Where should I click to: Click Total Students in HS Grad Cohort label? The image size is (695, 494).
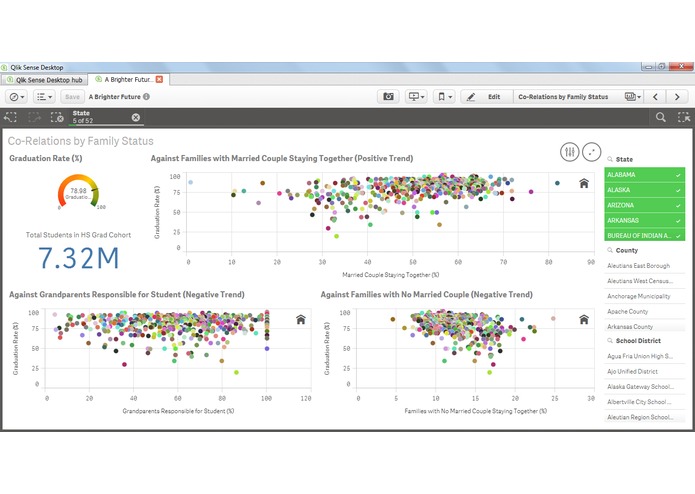click(x=78, y=235)
